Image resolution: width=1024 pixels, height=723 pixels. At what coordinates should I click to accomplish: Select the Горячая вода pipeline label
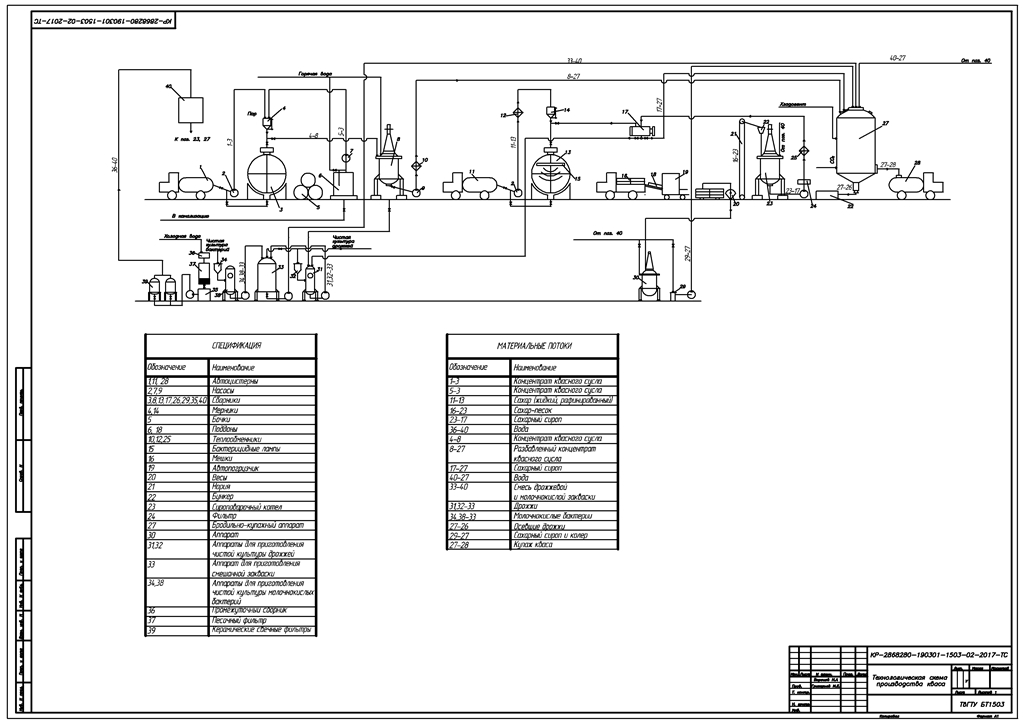click(x=316, y=74)
